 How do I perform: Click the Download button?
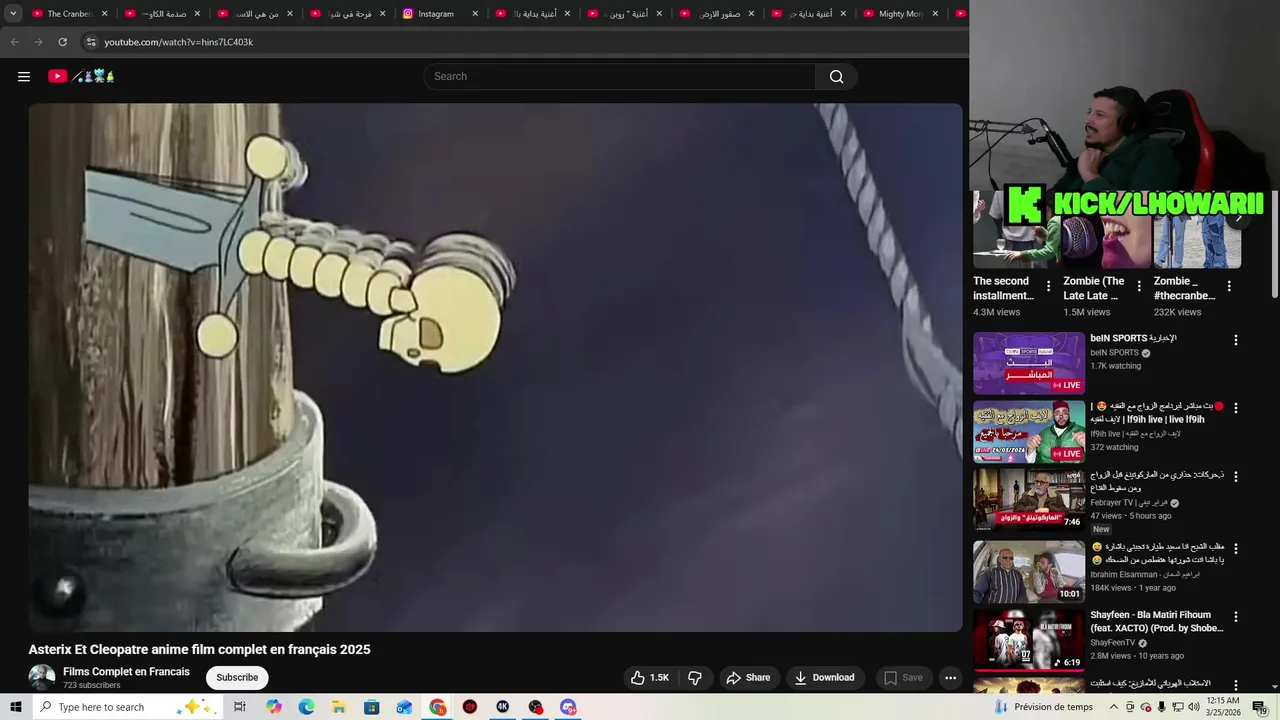(824, 678)
